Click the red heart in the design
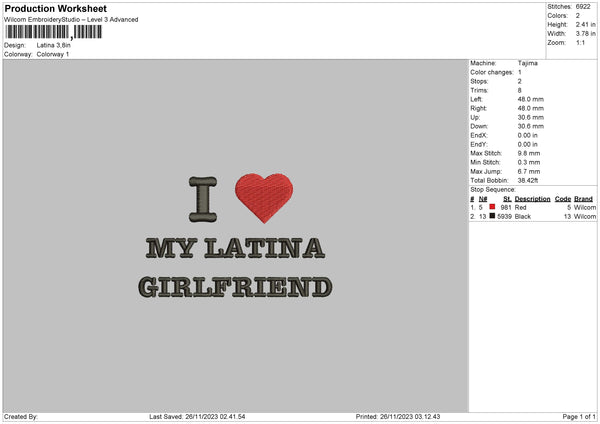 pyautogui.click(x=264, y=198)
